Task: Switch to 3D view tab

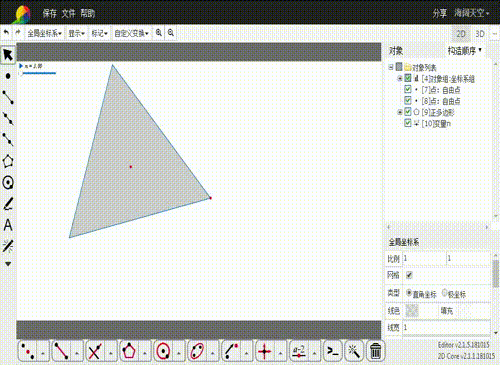Action: (480, 34)
